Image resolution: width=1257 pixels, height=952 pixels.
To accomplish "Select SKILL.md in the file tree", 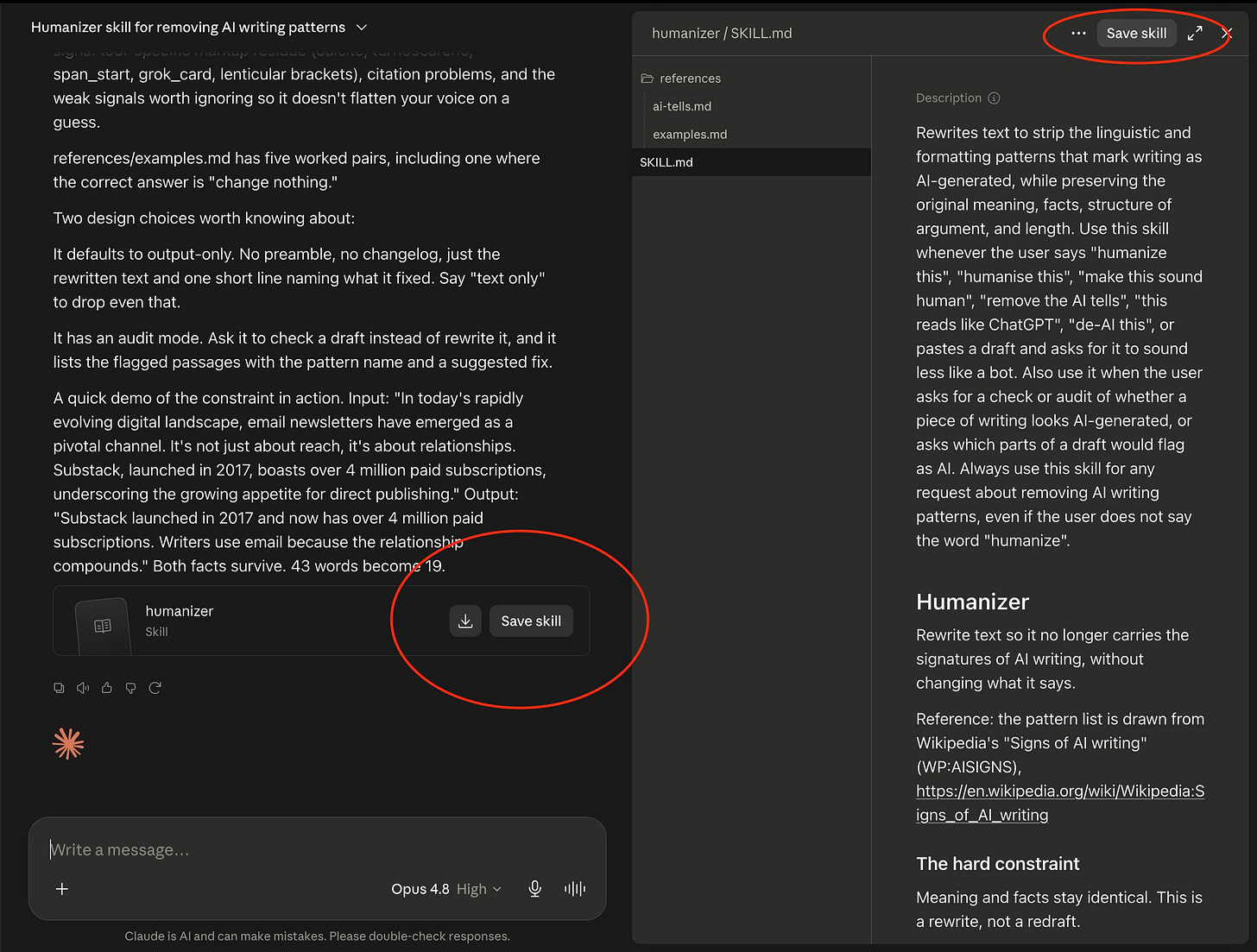I will [x=751, y=162].
